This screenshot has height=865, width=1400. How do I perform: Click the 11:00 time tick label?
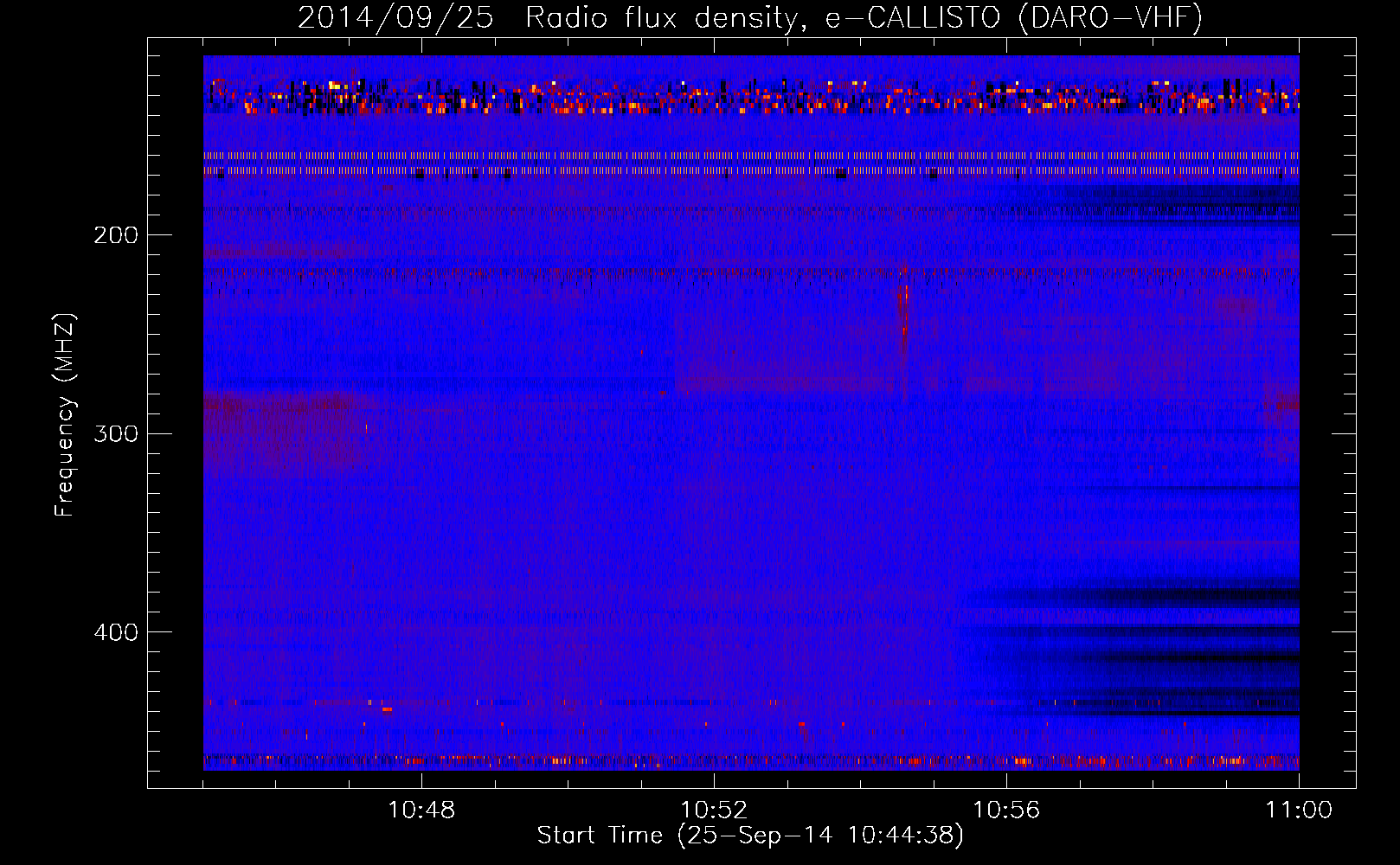point(1299,811)
